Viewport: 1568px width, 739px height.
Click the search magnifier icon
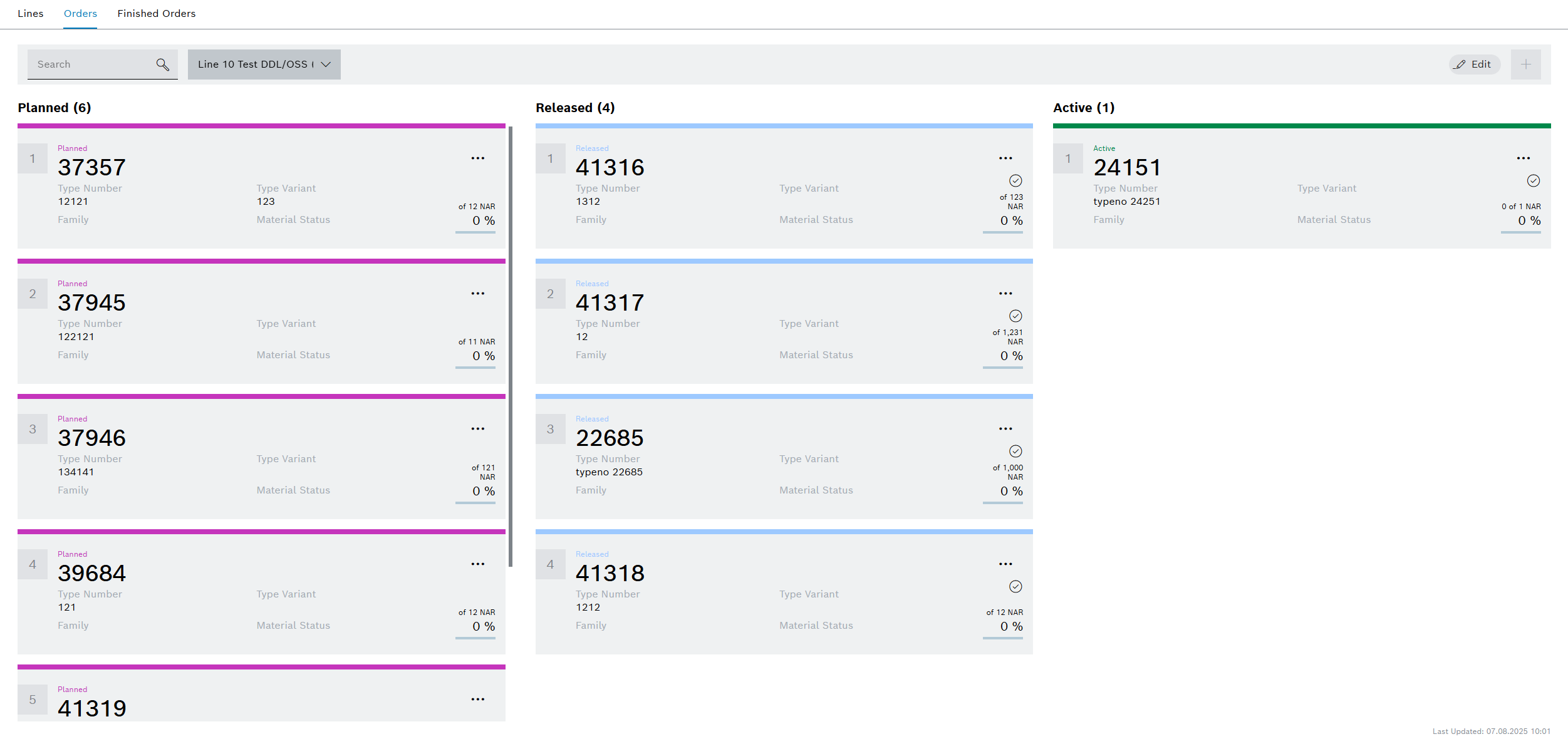162,65
